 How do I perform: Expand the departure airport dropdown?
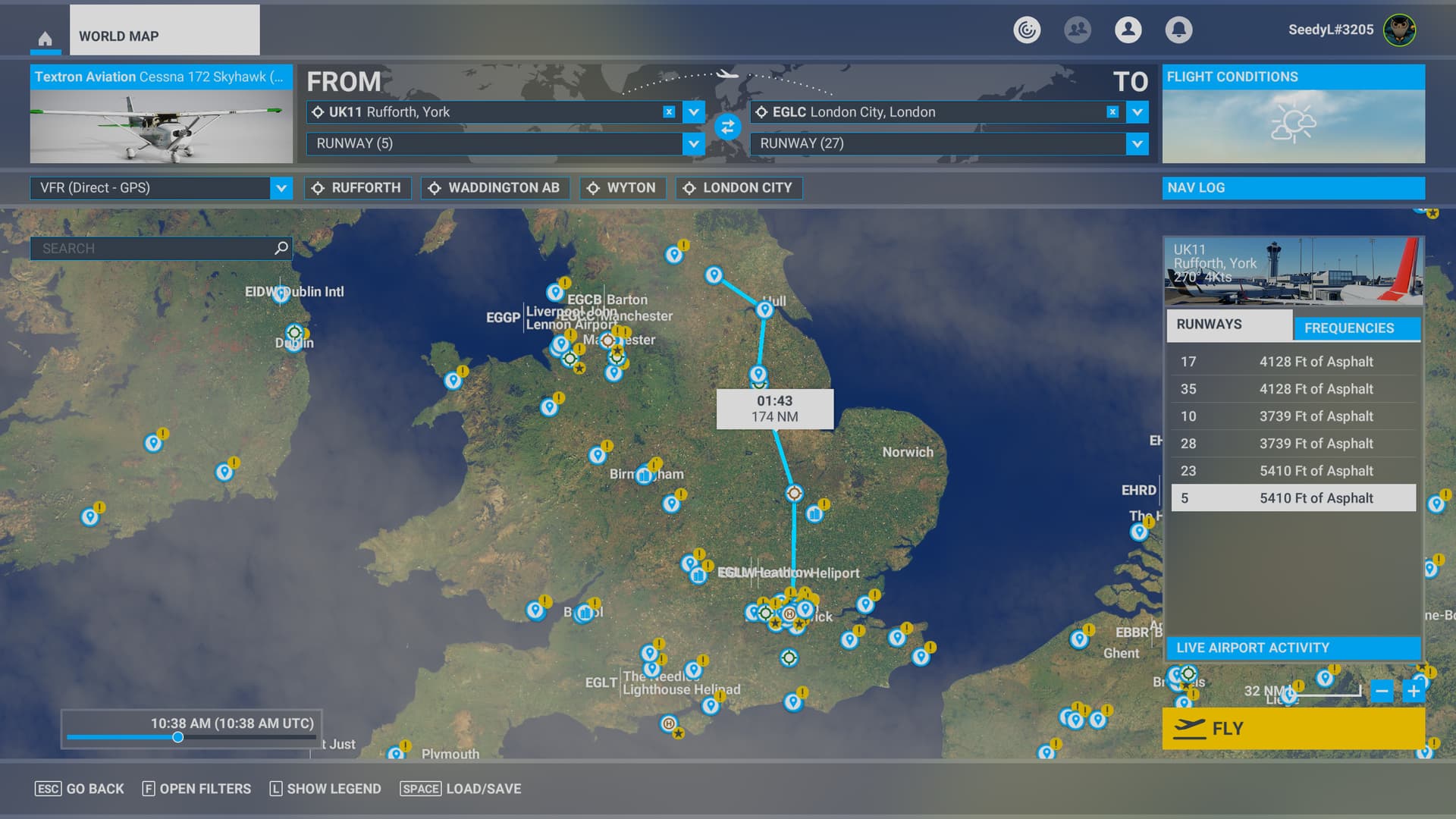tap(693, 112)
